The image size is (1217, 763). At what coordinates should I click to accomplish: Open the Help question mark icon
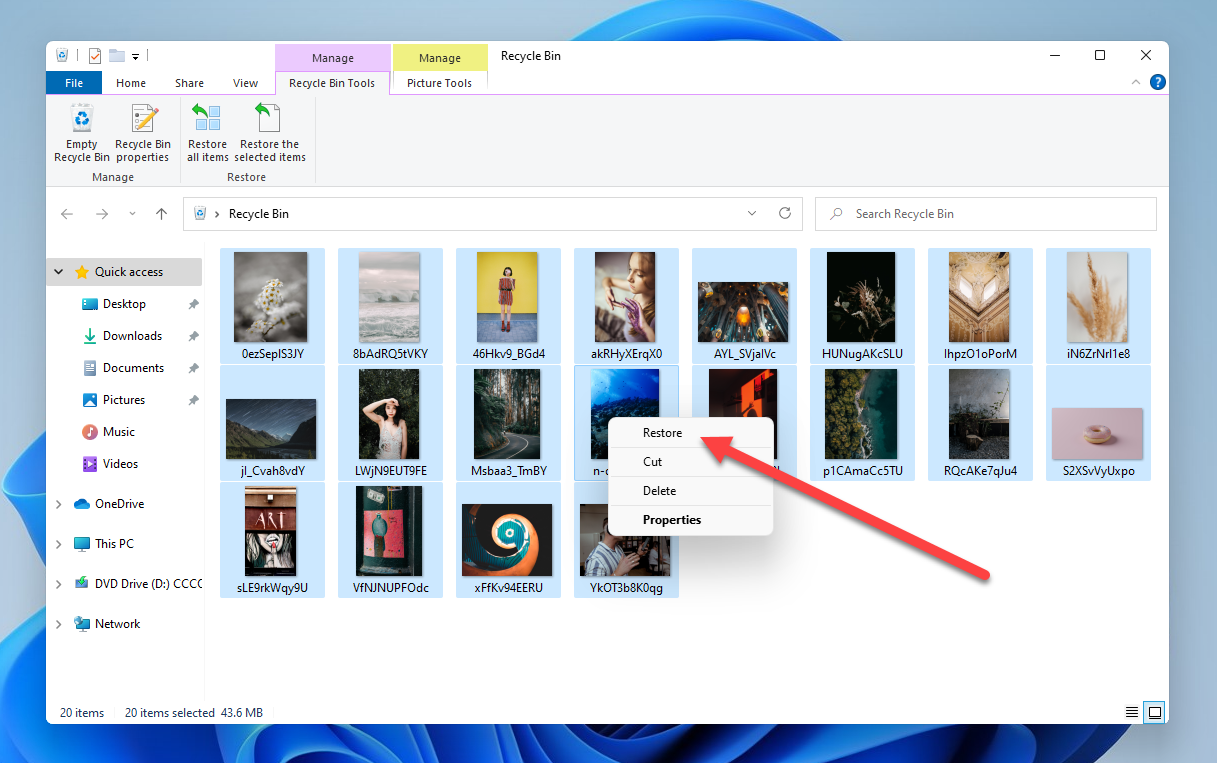click(x=1157, y=83)
